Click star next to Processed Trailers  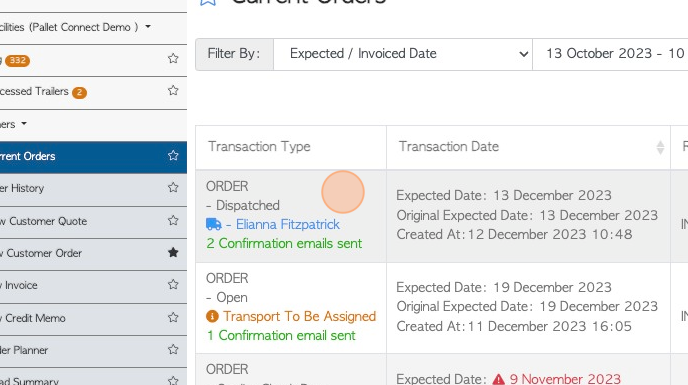(173, 90)
